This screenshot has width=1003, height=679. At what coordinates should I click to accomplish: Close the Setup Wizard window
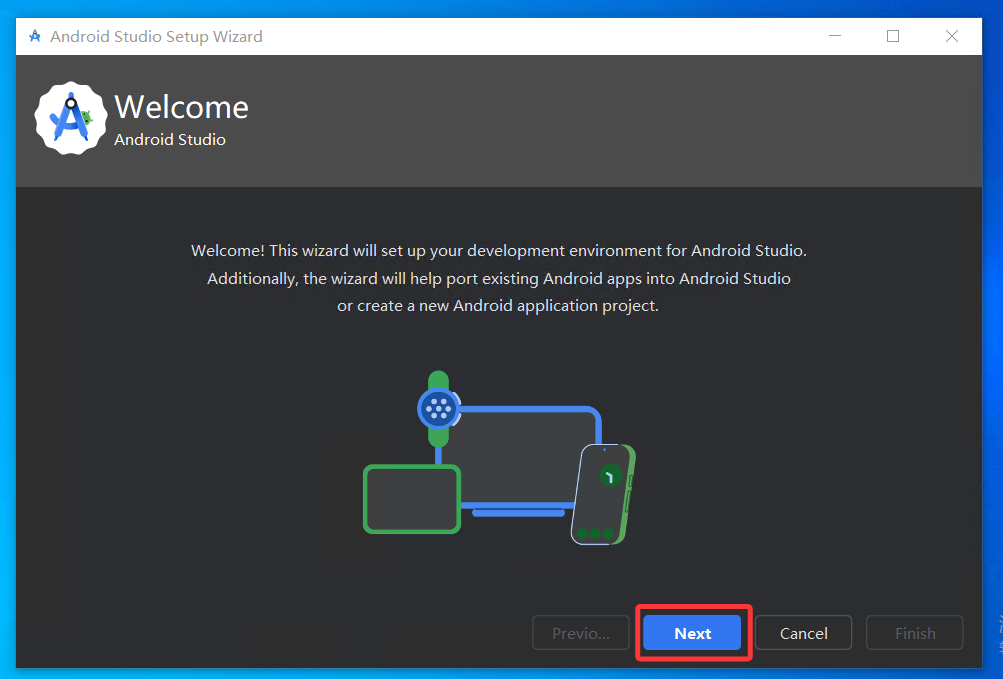pos(952,37)
